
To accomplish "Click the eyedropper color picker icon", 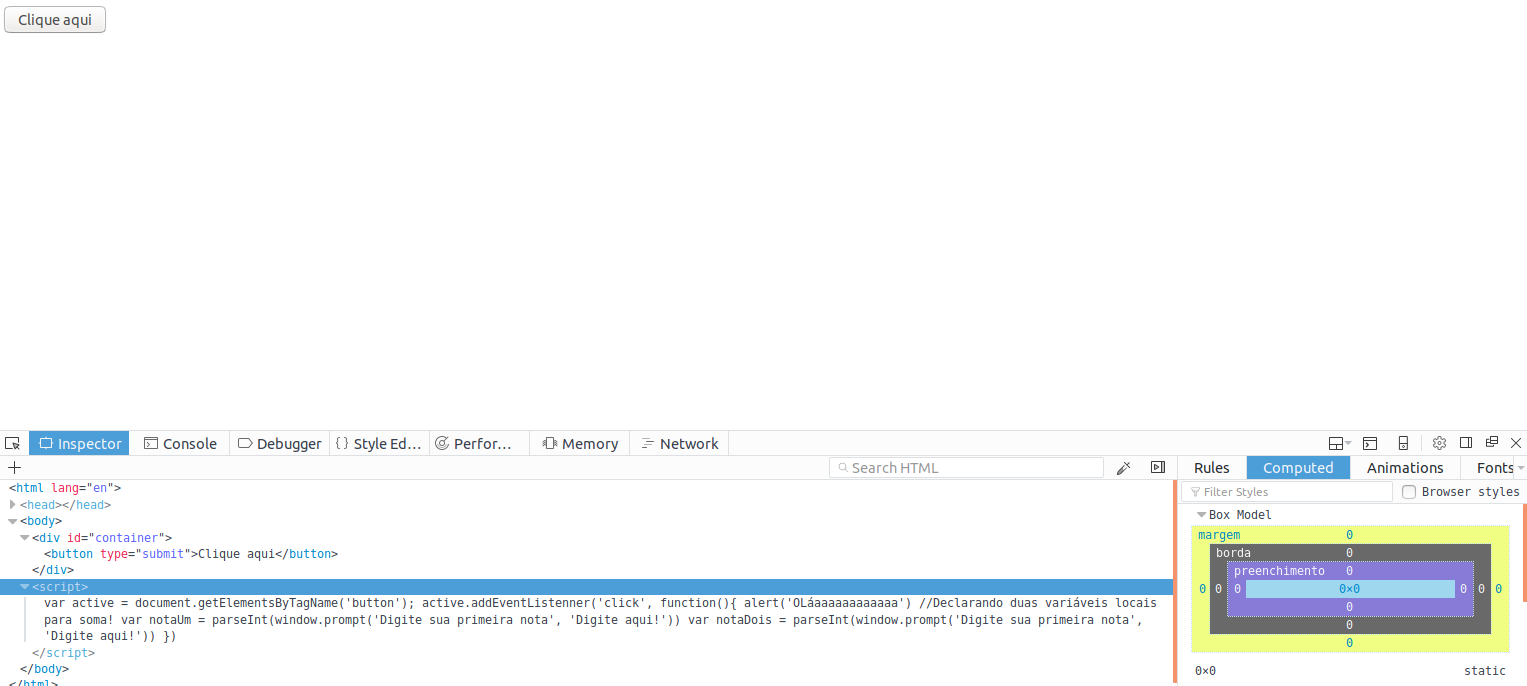I will 1123,467.
